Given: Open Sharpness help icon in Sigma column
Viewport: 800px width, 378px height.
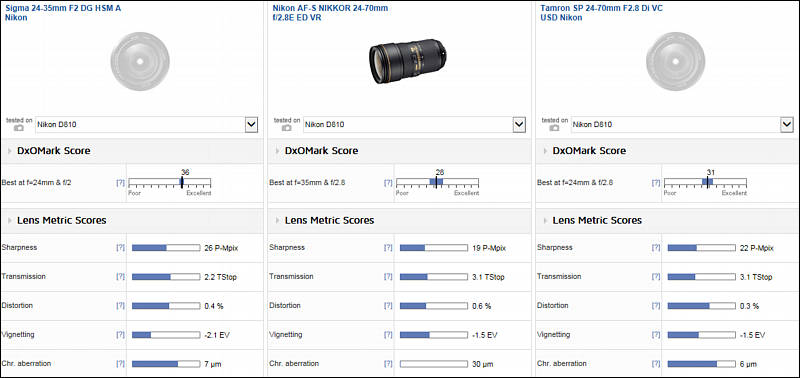Looking at the screenshot, I should tap(120, 247).
